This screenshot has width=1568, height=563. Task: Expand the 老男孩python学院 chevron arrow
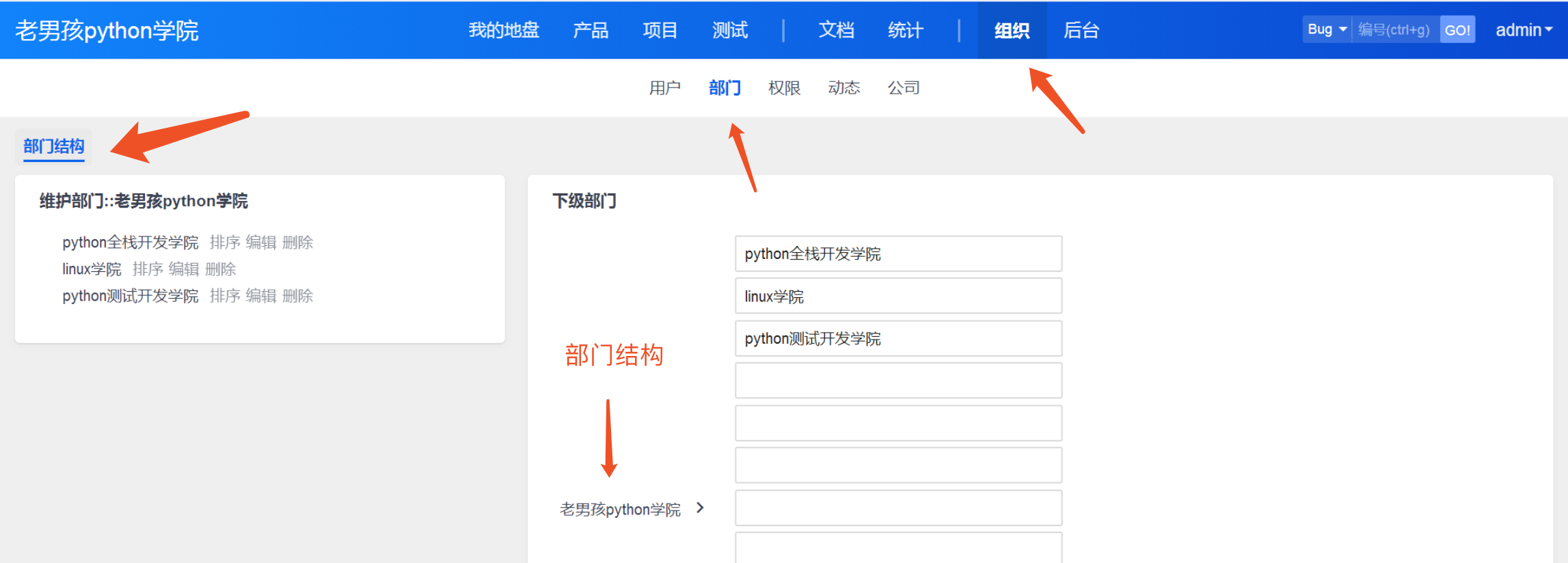click(x=699, y=508)
